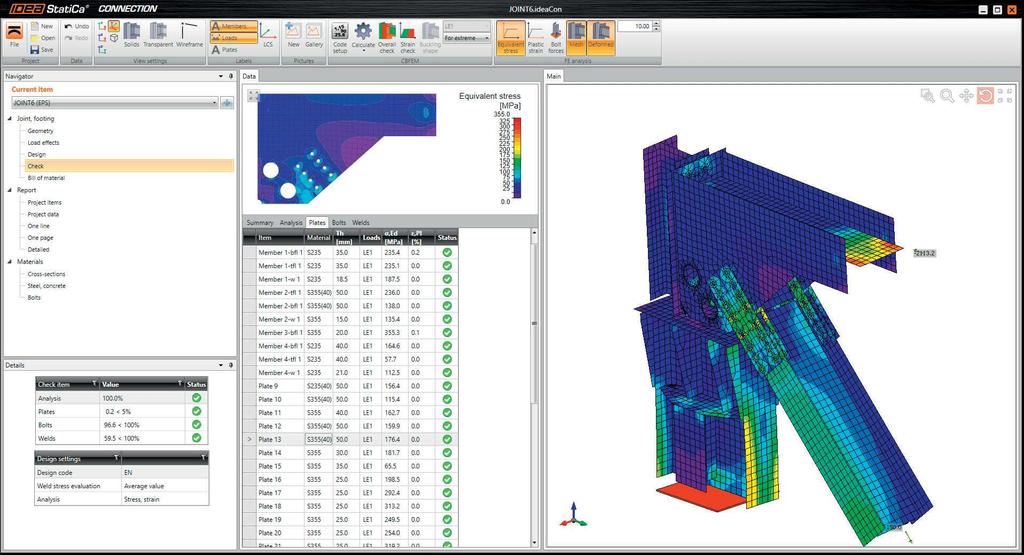1024x555 pixels.
Task: Open the Calculate dropdown arrow
Action: click(363, 51)
